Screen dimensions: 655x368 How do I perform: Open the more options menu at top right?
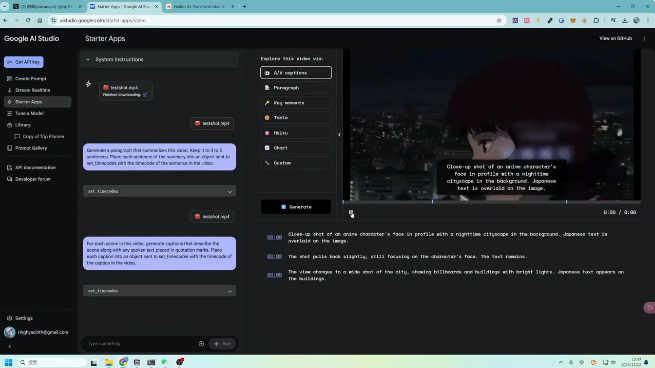(645, 38)
